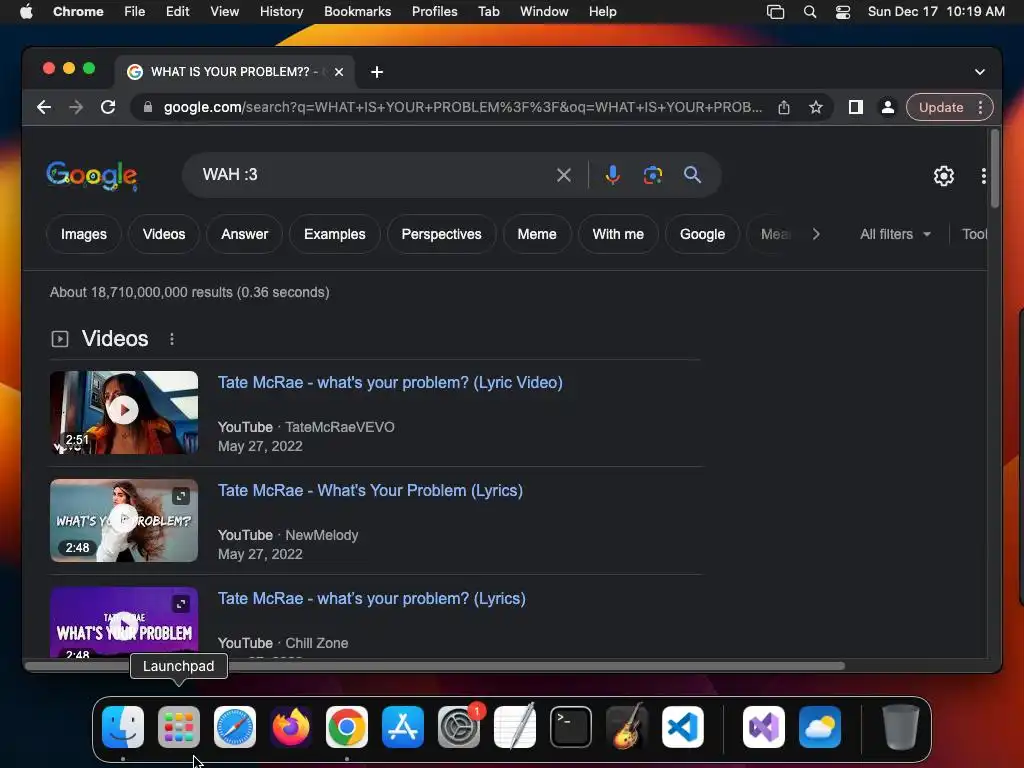Expand preview on NewMelody thumbnail corner icon
The height and width of the screenshot is (768, 1024).
(181, 496)
